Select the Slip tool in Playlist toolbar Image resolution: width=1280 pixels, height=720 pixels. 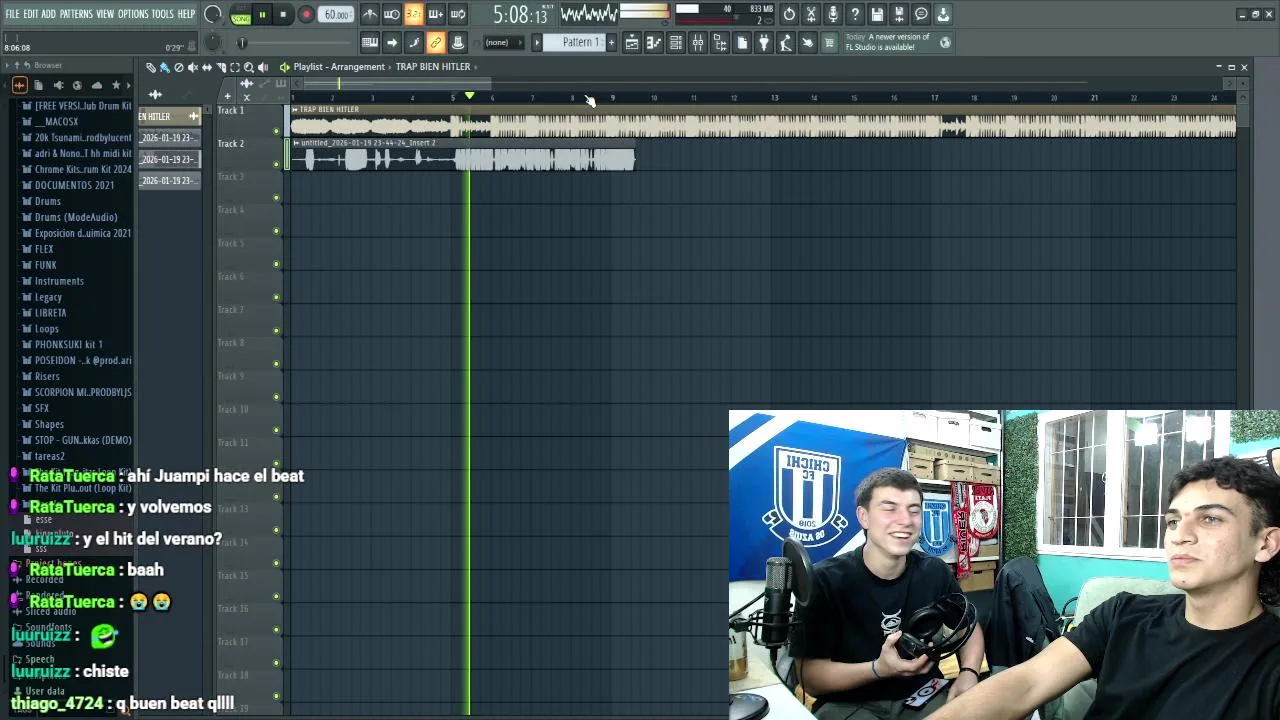coord(207,67)
